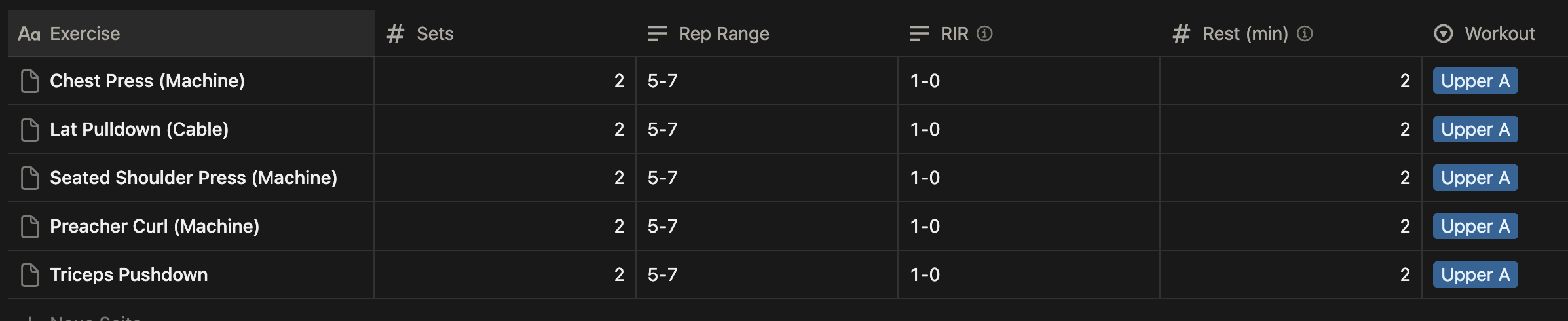
Task: Click page icon beside Preacher Curl (Machine)
Action: coord(30,227)
